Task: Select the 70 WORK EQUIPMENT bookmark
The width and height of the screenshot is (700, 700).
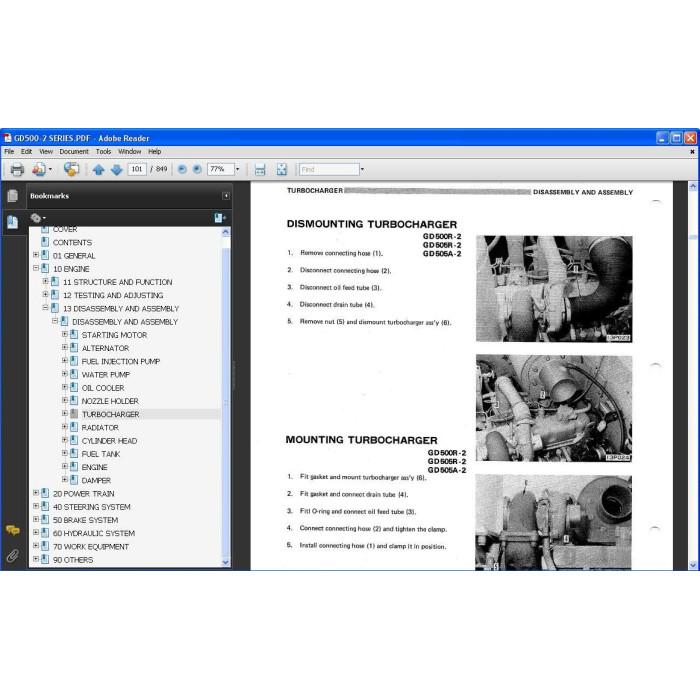Action: (91, 547)
